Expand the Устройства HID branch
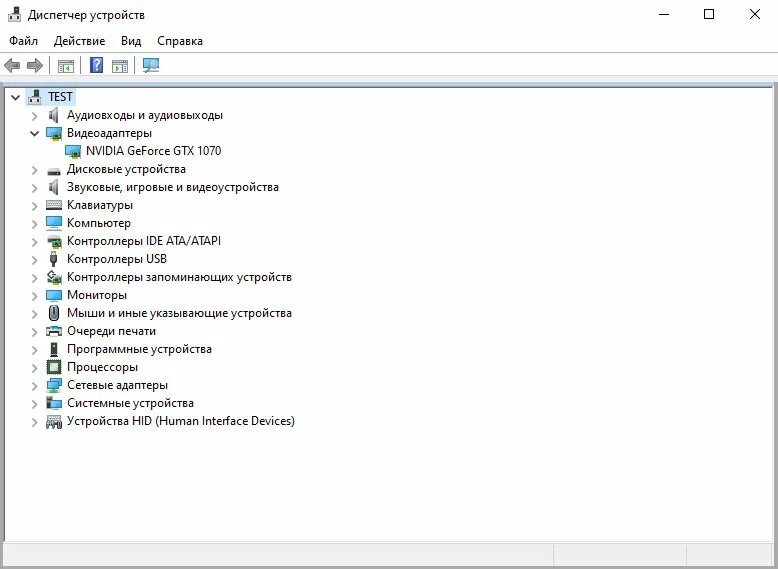Screen dimensions: 778x569 [x=34, y=422]
